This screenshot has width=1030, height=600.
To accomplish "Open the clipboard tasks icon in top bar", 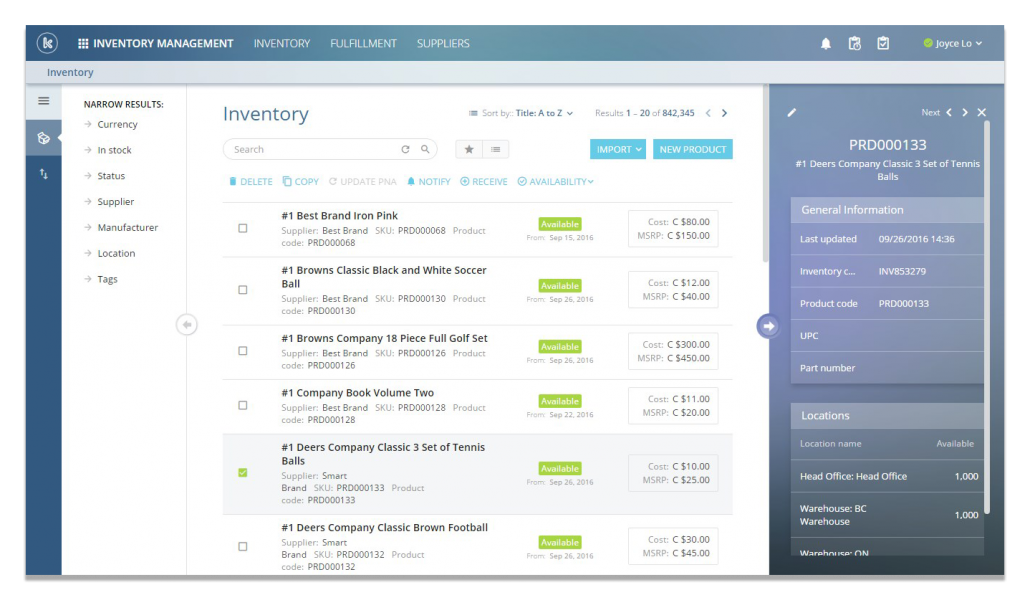I will pos(883,43).
